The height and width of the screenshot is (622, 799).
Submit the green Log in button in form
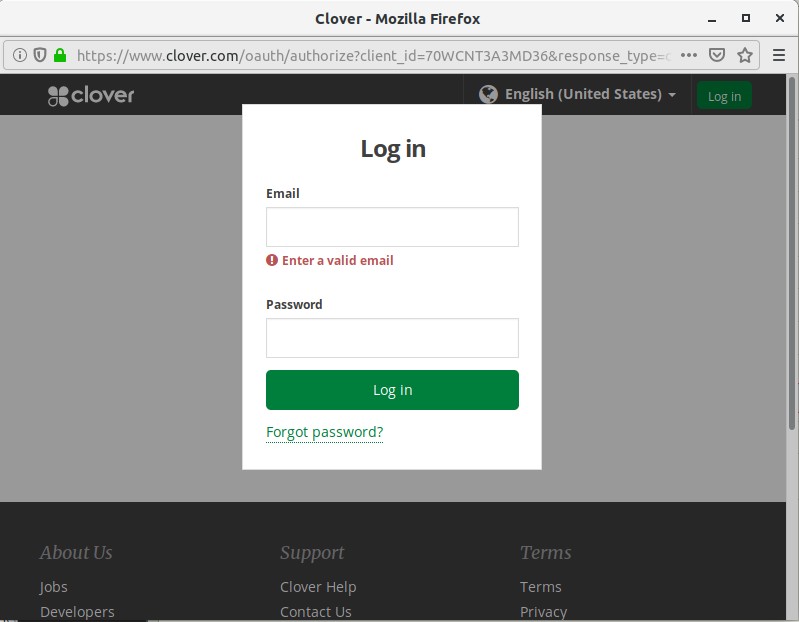pos(392,390)
